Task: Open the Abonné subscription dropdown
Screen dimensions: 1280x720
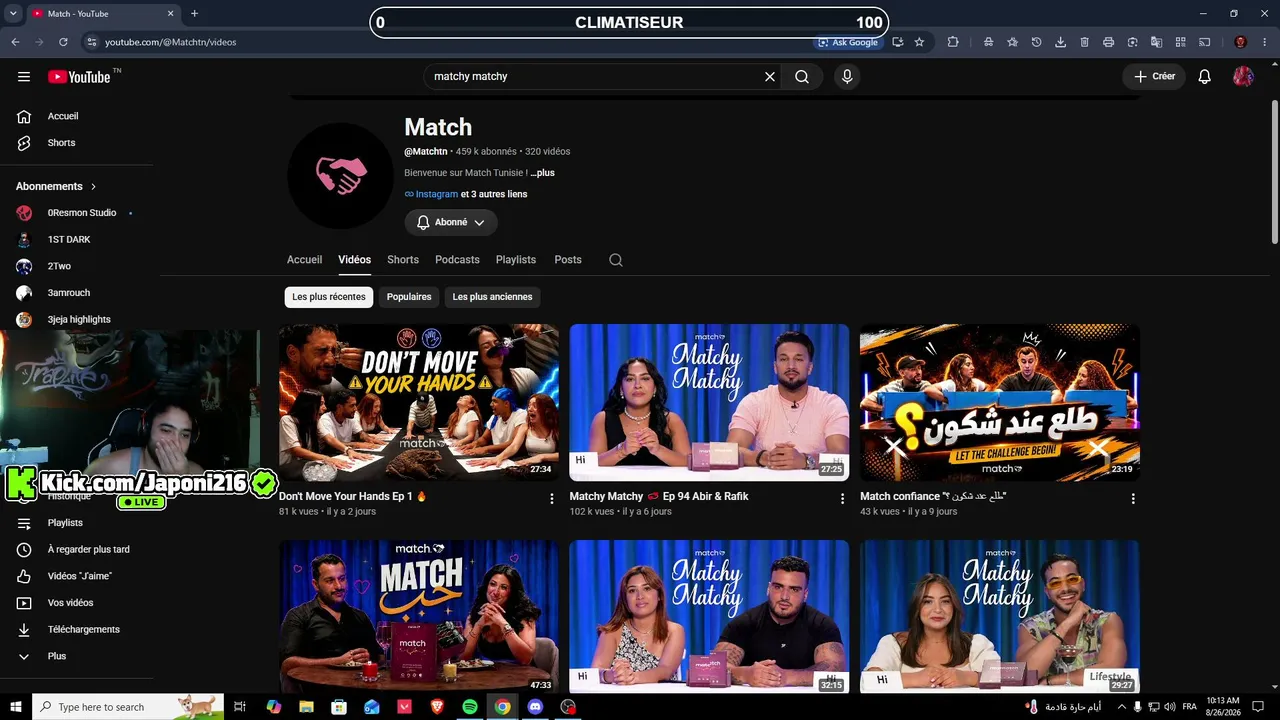Action: coord(451,223)
